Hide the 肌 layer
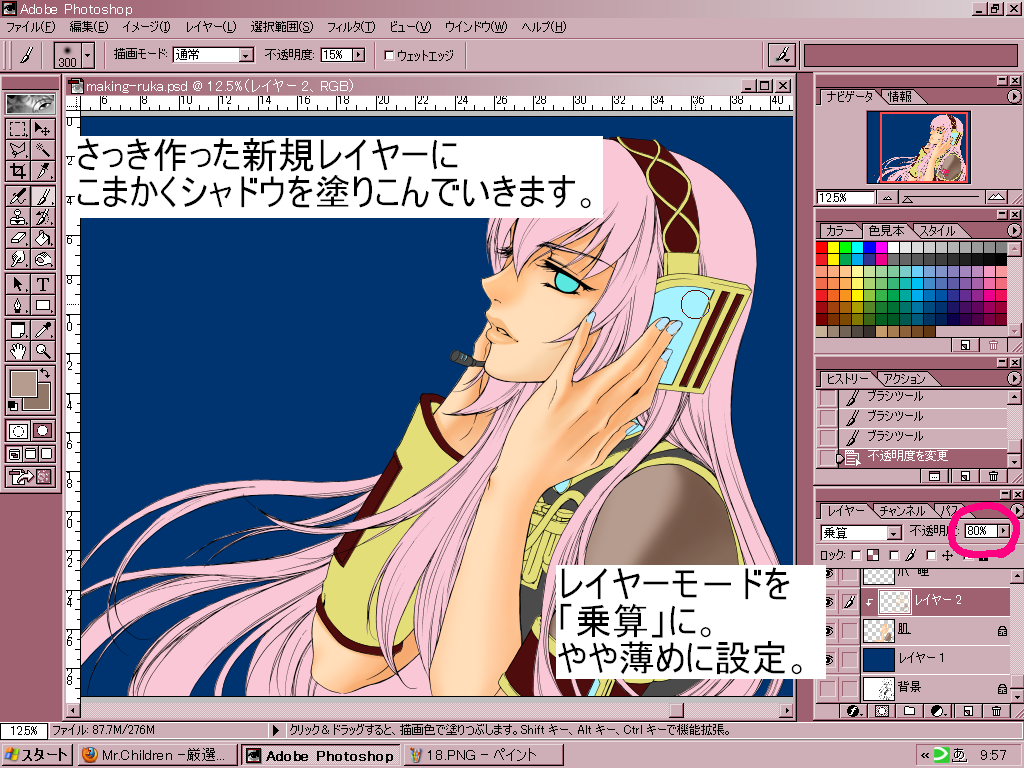 829,631
